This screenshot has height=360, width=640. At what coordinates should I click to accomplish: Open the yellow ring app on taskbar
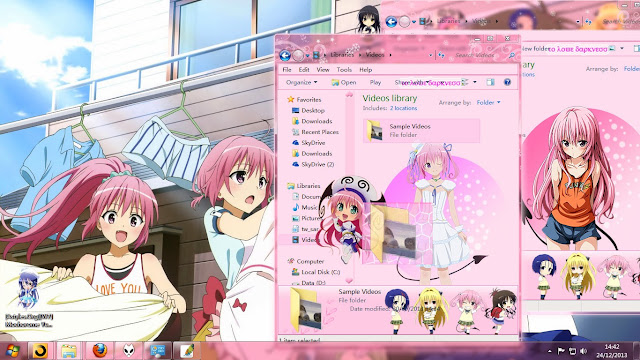40,351
